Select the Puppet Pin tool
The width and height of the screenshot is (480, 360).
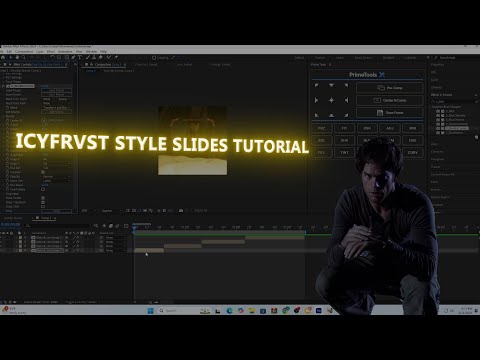pyautogui.click(x=116, y=57)
